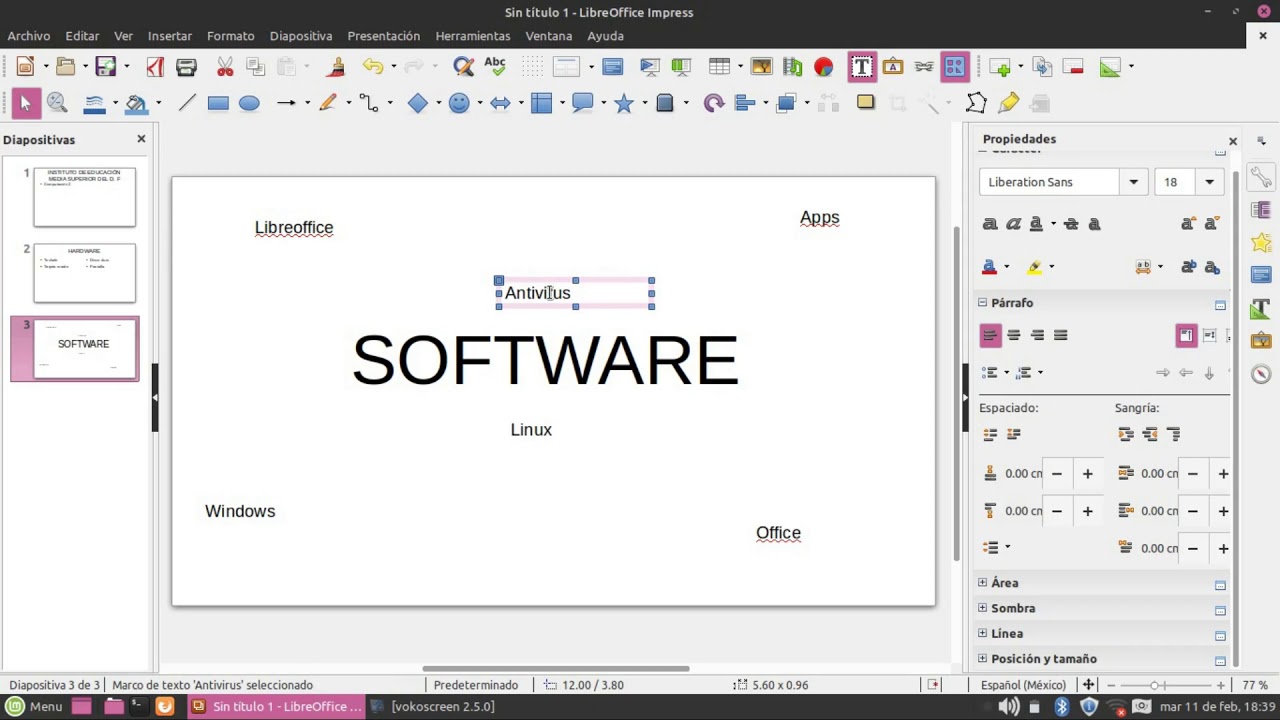
Task: Center the paragraph alignment
Action: 1014,335
